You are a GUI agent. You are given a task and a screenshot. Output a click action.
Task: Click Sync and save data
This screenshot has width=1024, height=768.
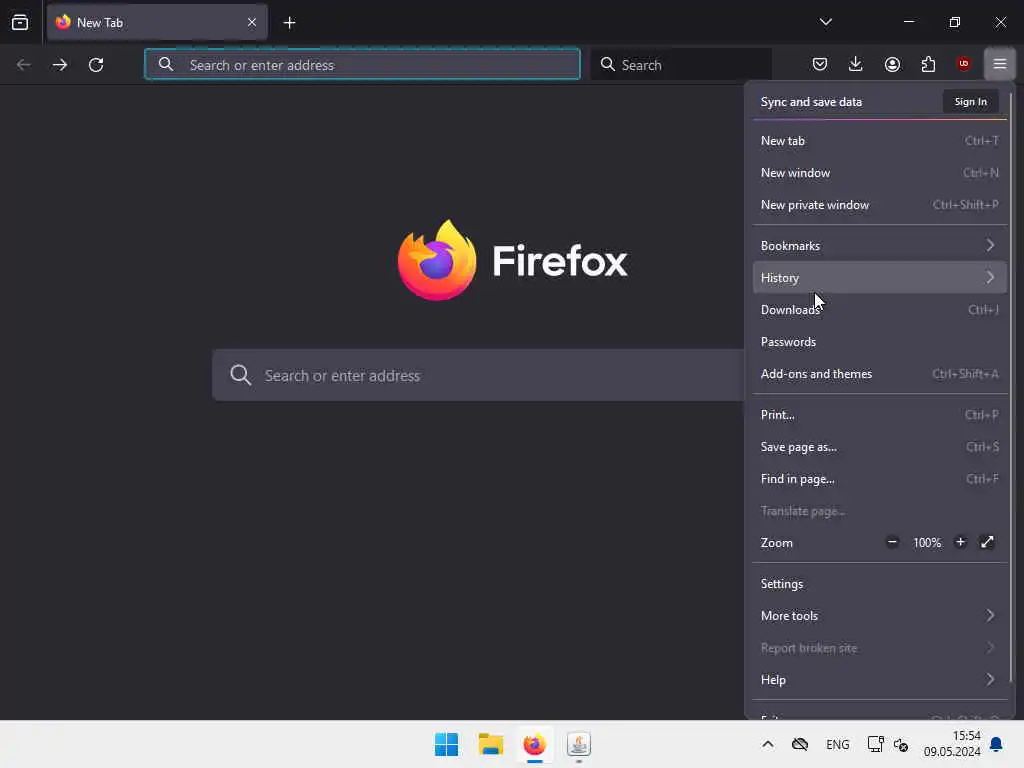(x=811, y=102)
